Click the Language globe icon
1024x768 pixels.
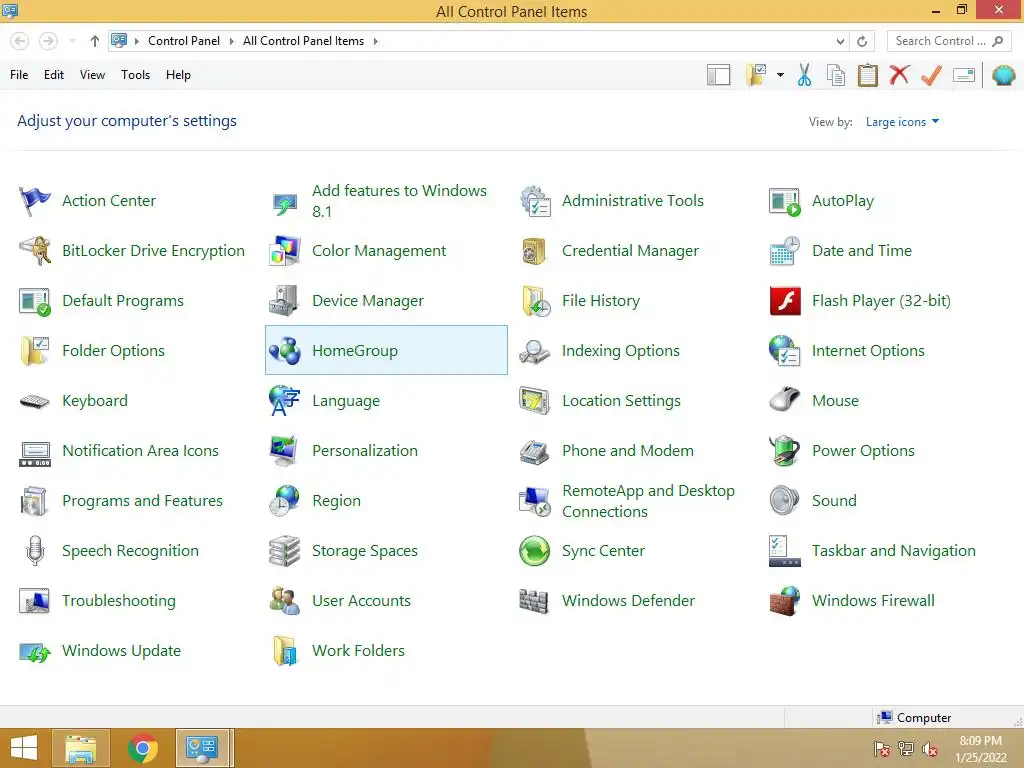(x=285, y=401)
